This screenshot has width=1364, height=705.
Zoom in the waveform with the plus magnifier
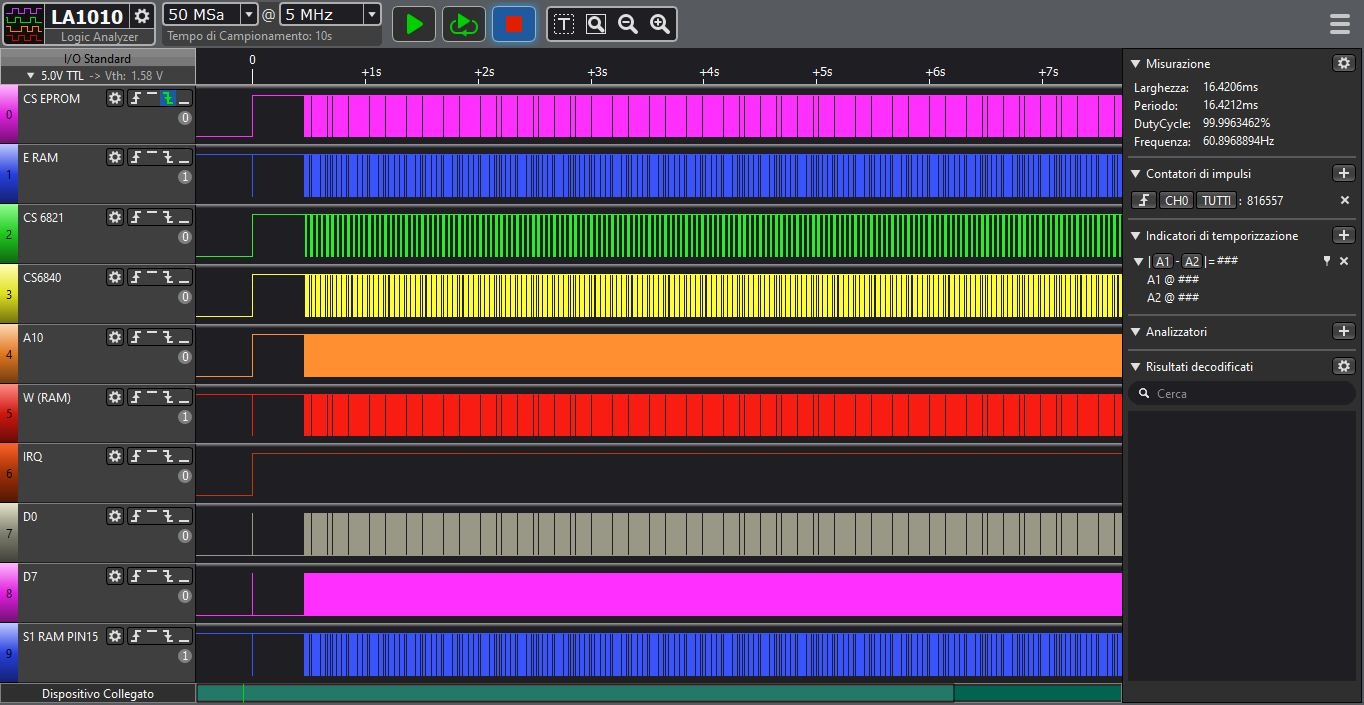pyautogui.click(x=660, y=24)
